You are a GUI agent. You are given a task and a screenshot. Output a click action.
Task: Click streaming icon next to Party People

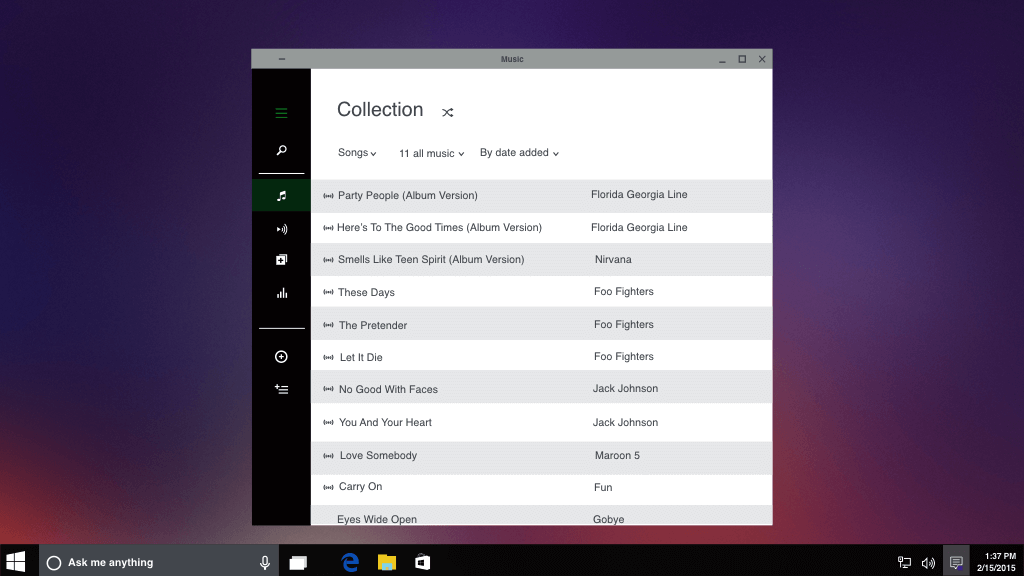328,195
